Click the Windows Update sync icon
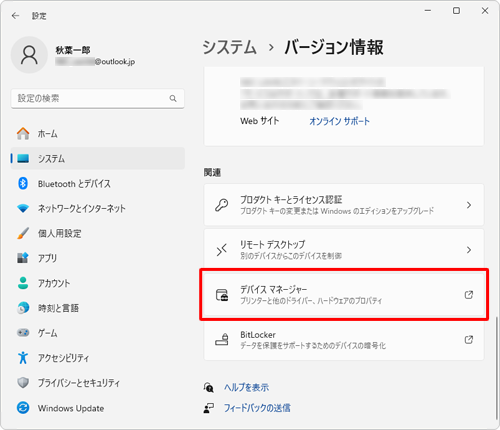The image size is (500, 430). point(23,408)
